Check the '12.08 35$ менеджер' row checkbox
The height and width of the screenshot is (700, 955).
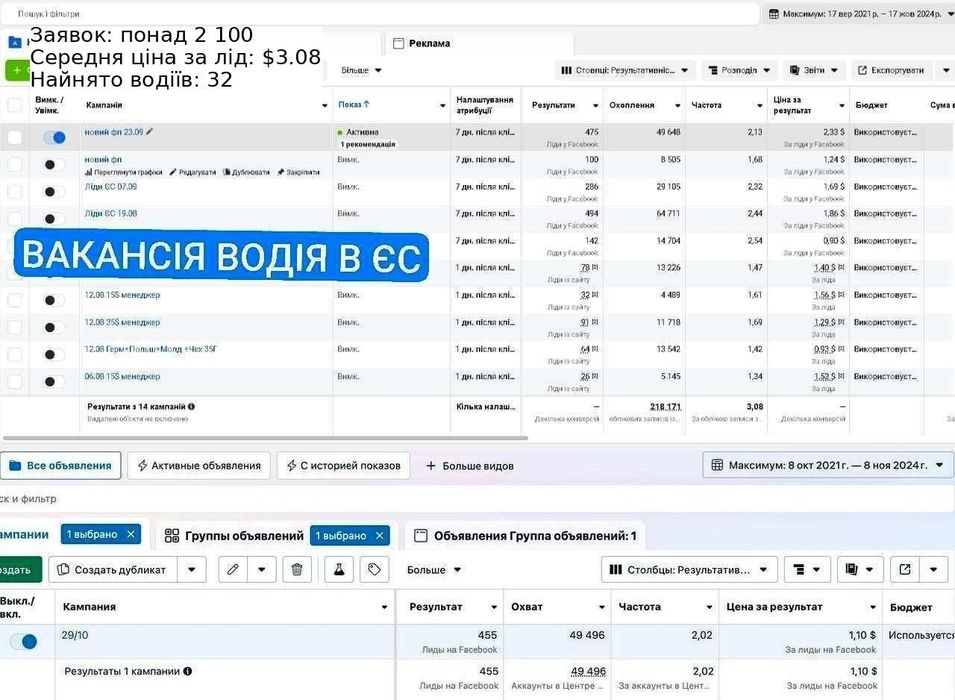[15, 327]
